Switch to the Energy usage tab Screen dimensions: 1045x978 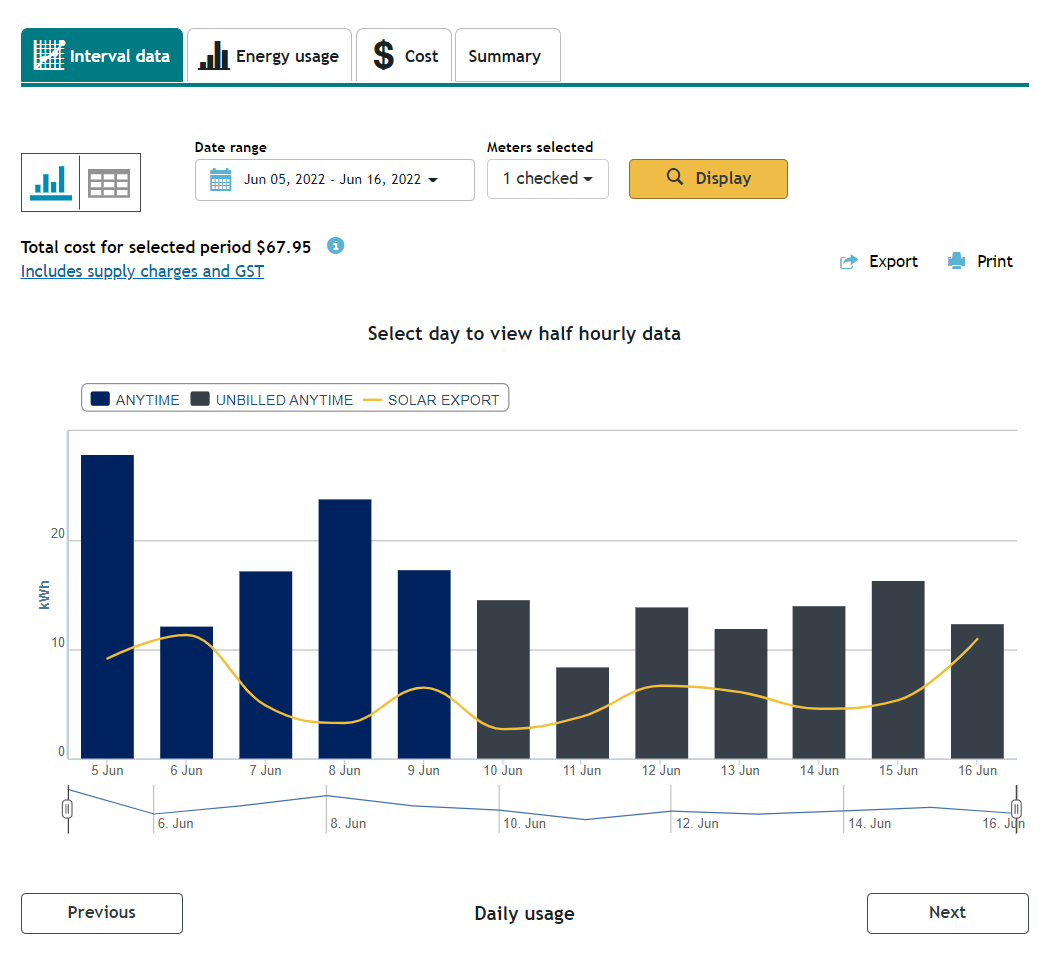point(269,55)
